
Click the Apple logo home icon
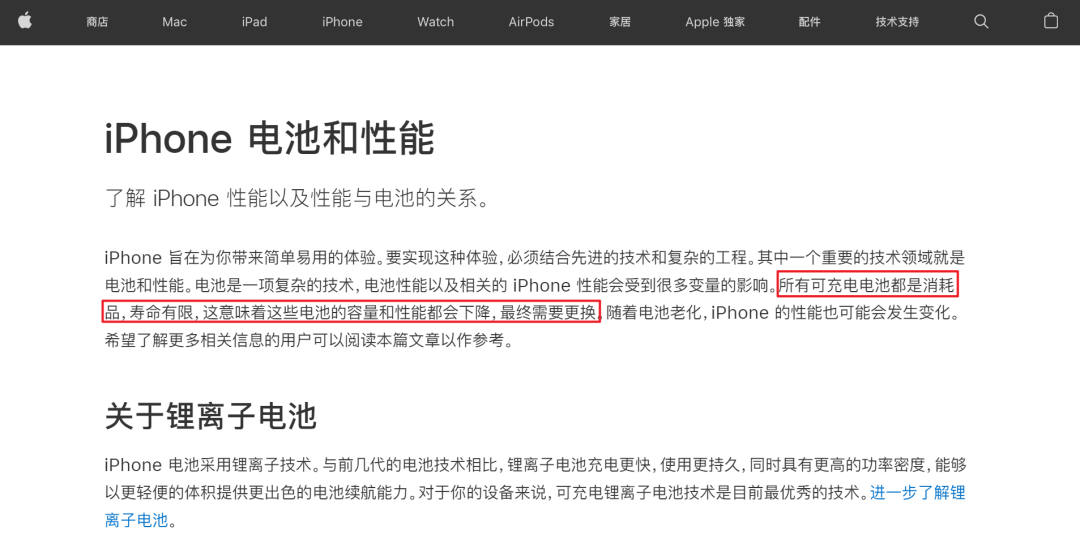click(x=25, y=21)
